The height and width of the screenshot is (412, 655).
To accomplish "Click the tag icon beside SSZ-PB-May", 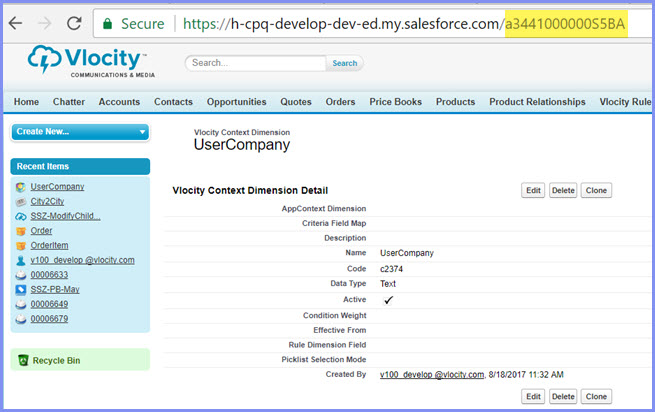I will (21, 290).
